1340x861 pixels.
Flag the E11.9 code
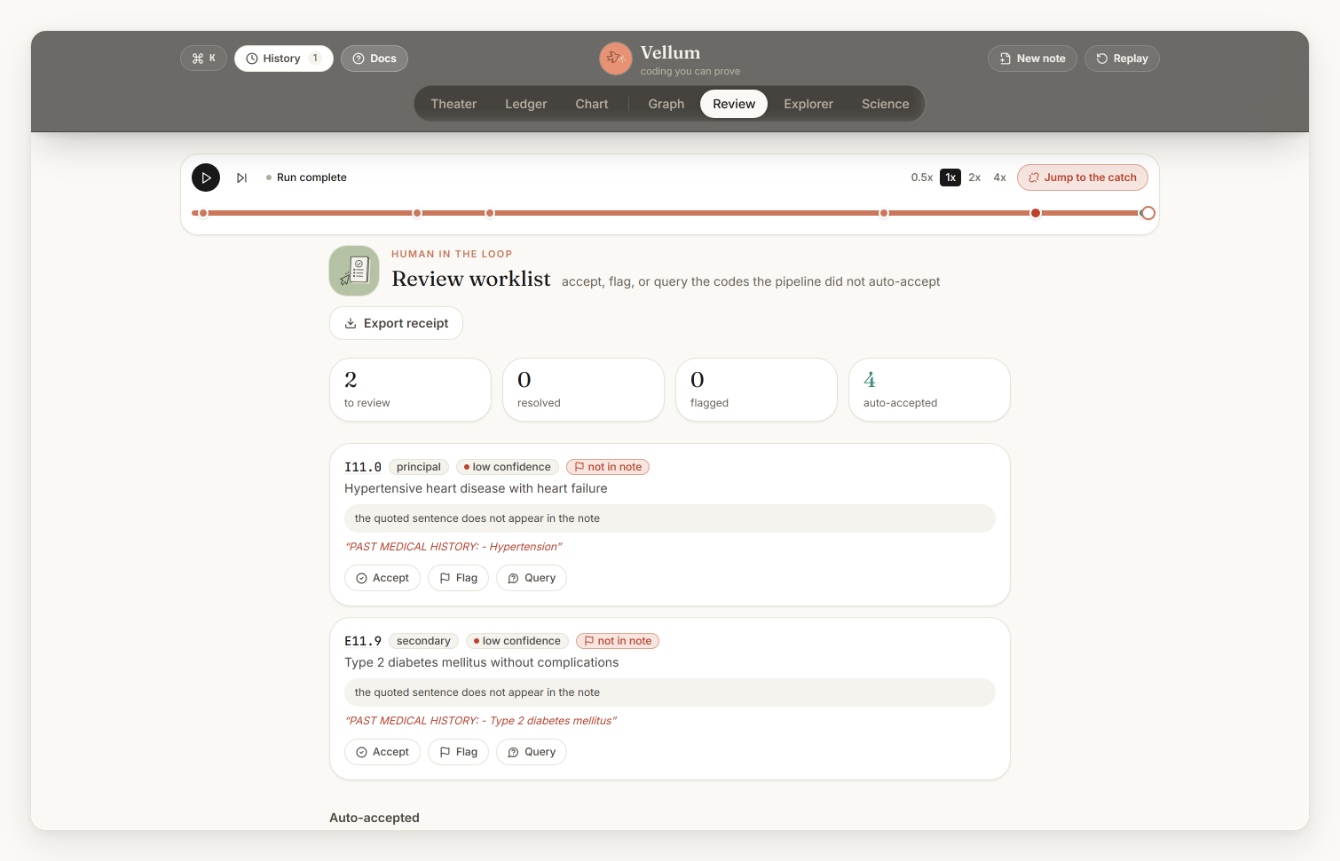coord(458,752)
